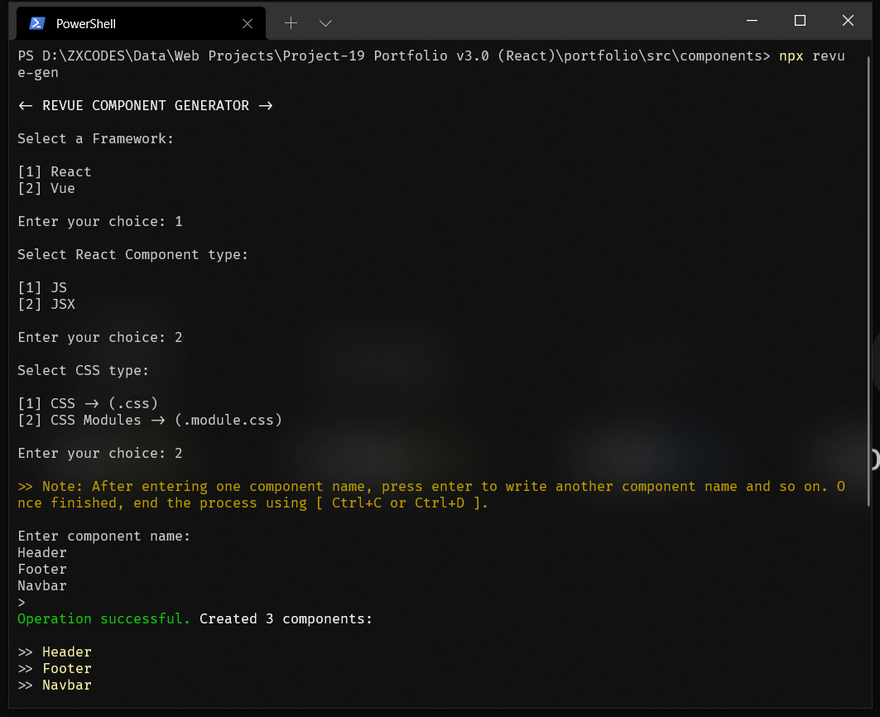Image resolution: width=880 pixels, height=717 pixels.
Task: Click the typed 'Navbar' entry under component name
Action: click(x=42, y=586)
